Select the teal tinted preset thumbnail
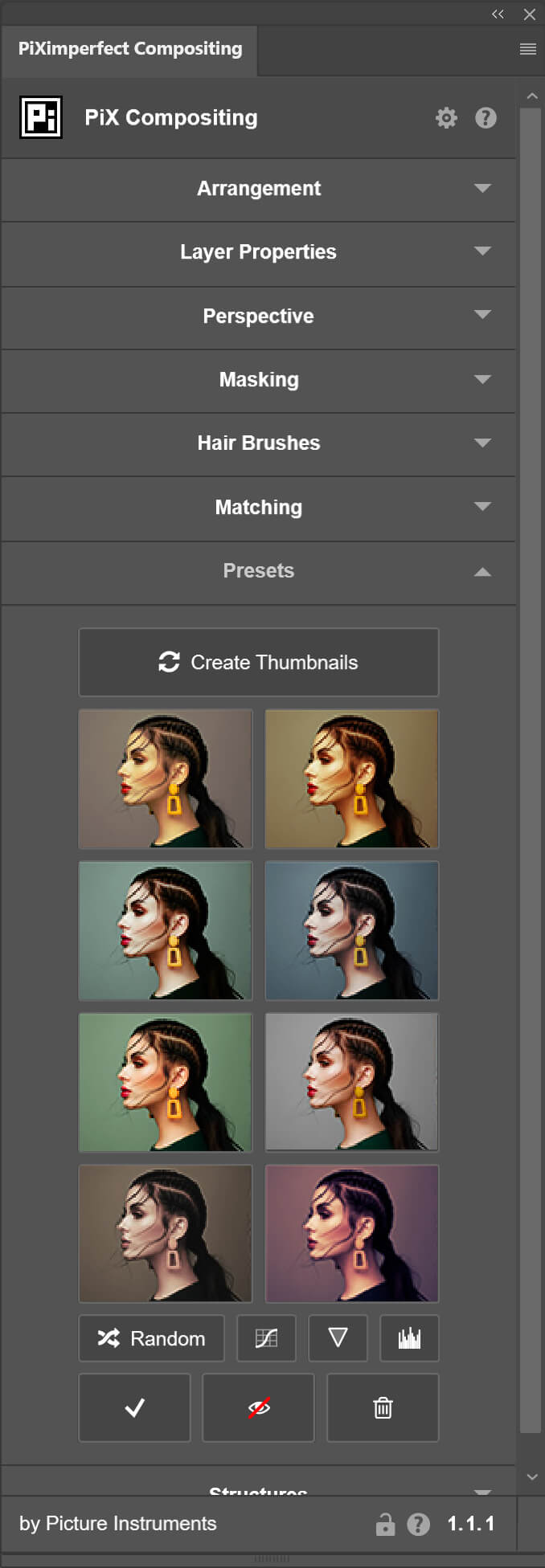 point(166,930)
